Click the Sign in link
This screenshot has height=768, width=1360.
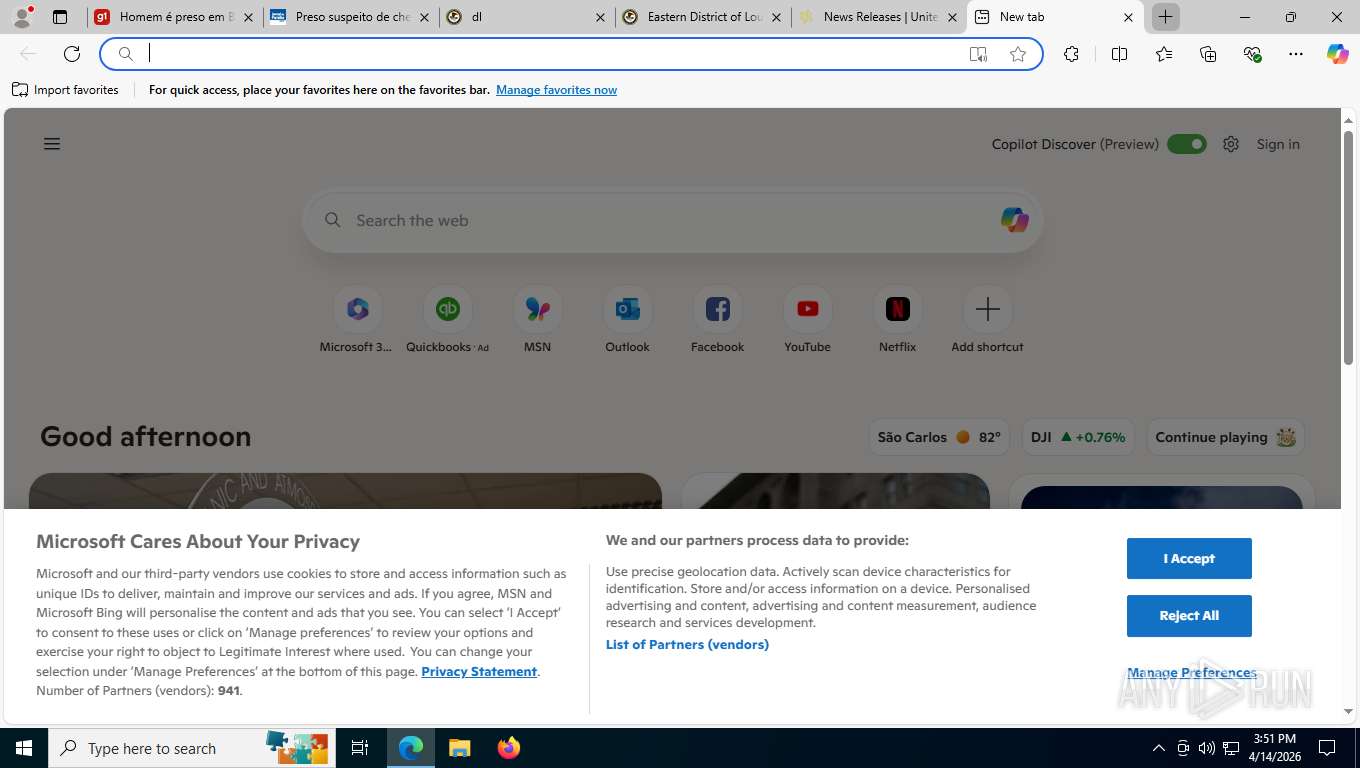coord(1278,144)
